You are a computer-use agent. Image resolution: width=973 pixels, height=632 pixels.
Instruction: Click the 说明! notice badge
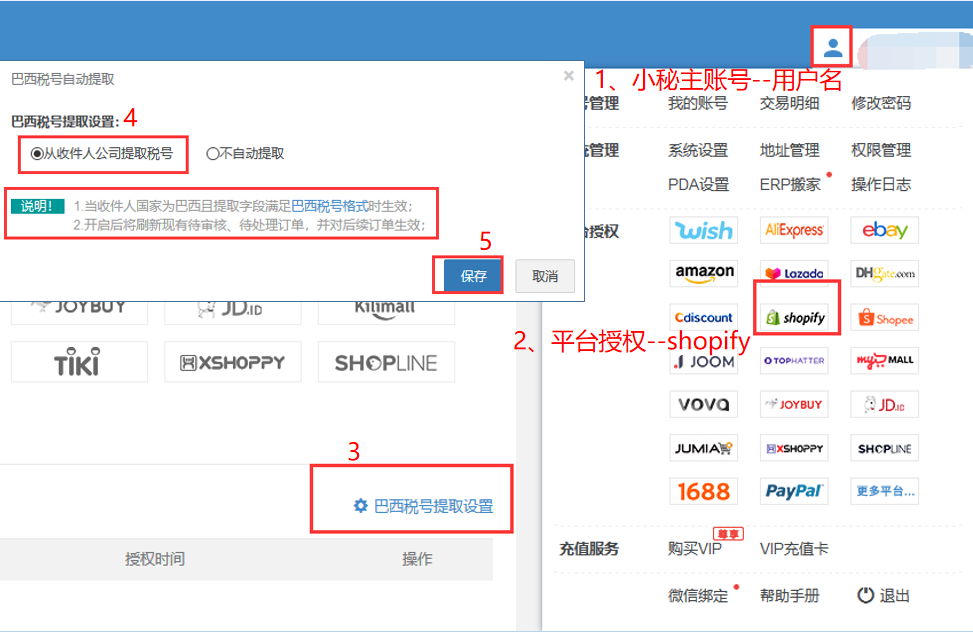pos(37,206)
